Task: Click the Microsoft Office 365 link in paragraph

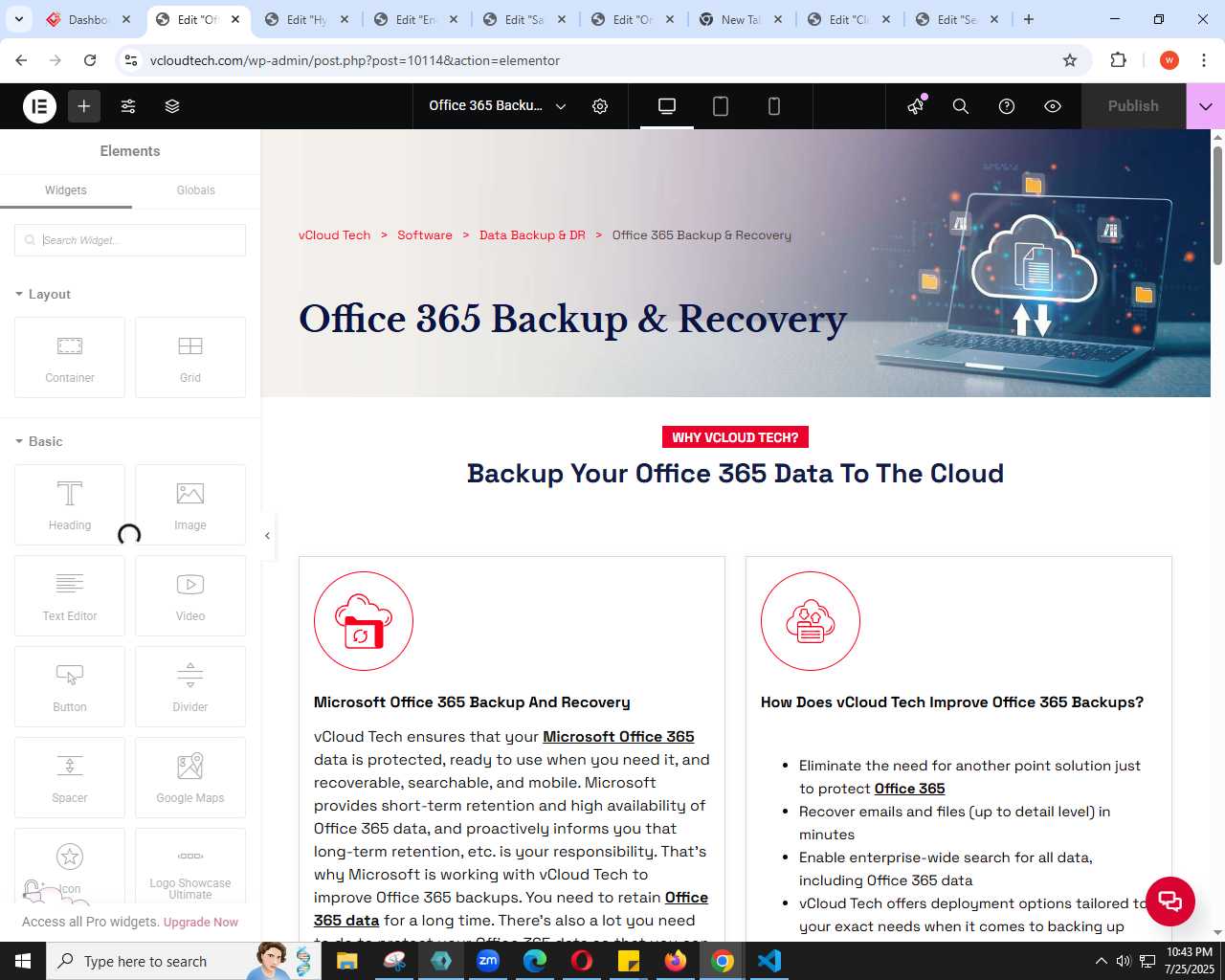Action: tap(618, 737)
